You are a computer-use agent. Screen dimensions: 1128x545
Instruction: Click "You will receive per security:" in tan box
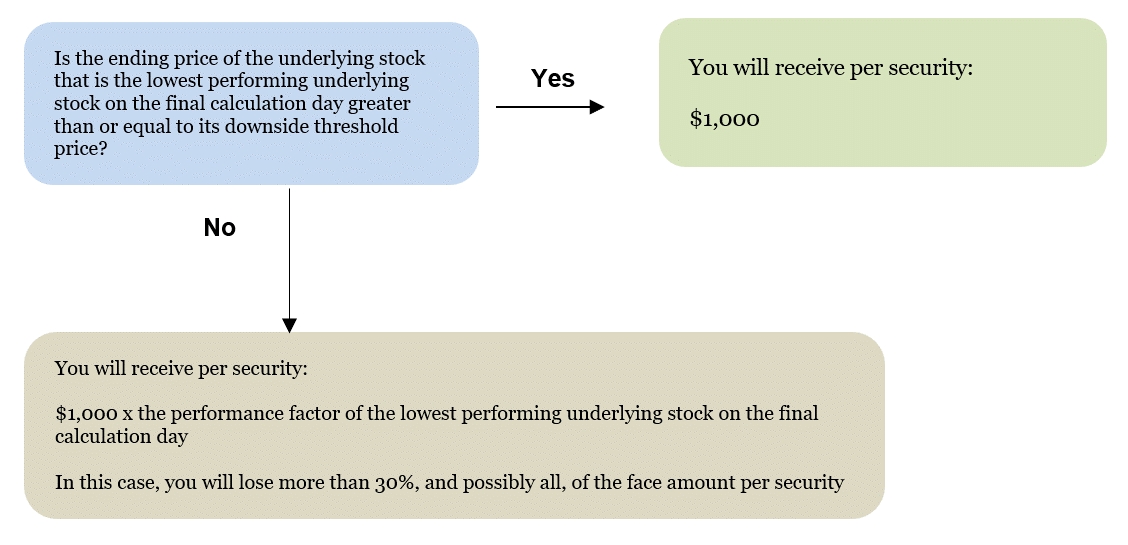click(181, 368)
